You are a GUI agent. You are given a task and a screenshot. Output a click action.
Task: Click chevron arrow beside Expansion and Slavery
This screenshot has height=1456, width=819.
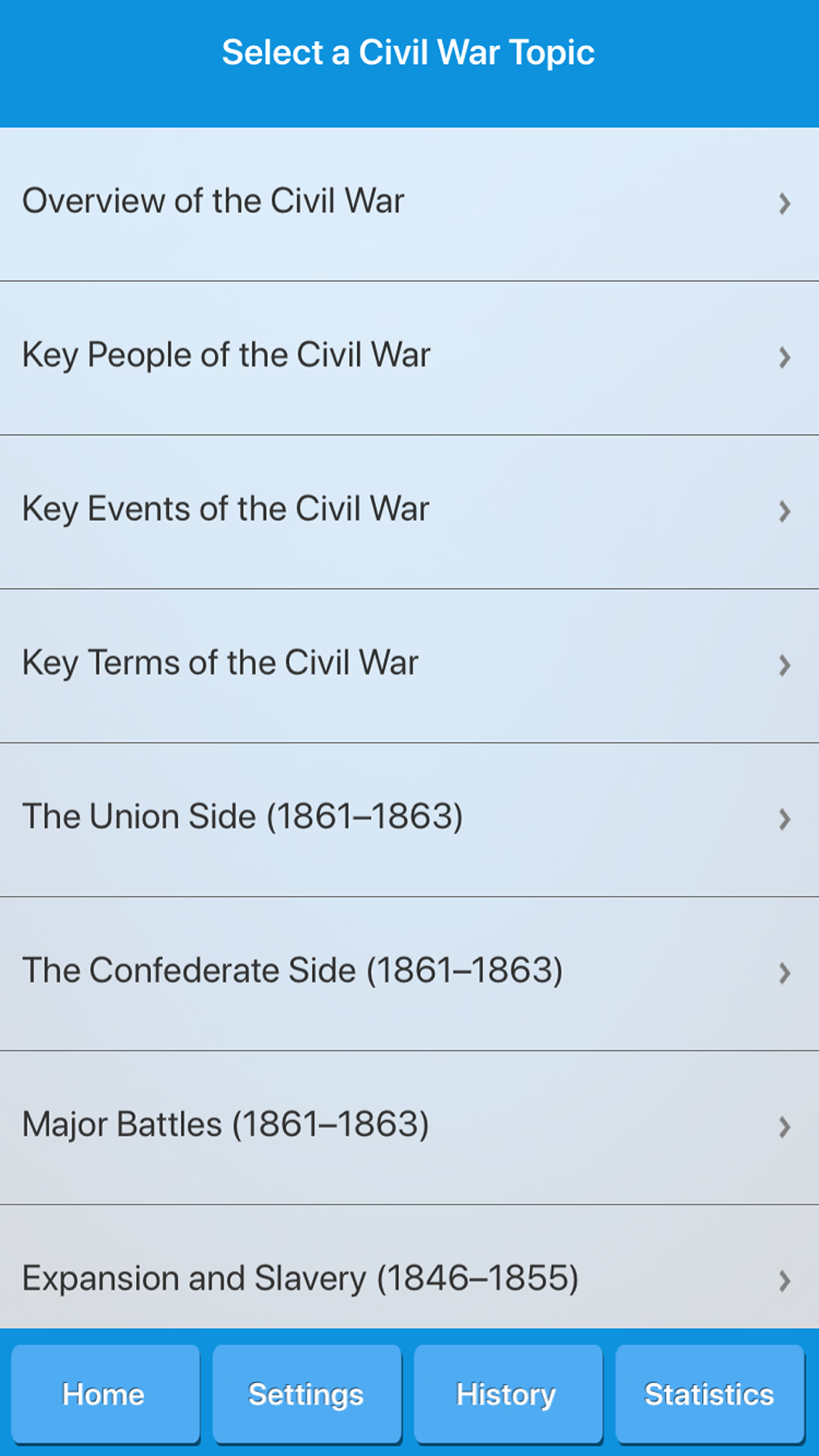[x=784, y=1281]
